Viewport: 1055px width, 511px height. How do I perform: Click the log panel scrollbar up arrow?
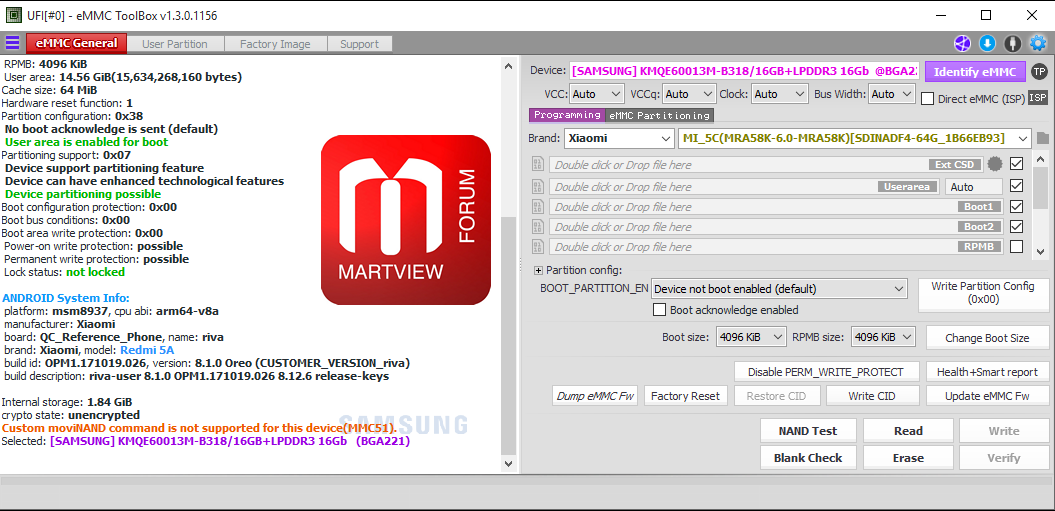pos(509,65)
